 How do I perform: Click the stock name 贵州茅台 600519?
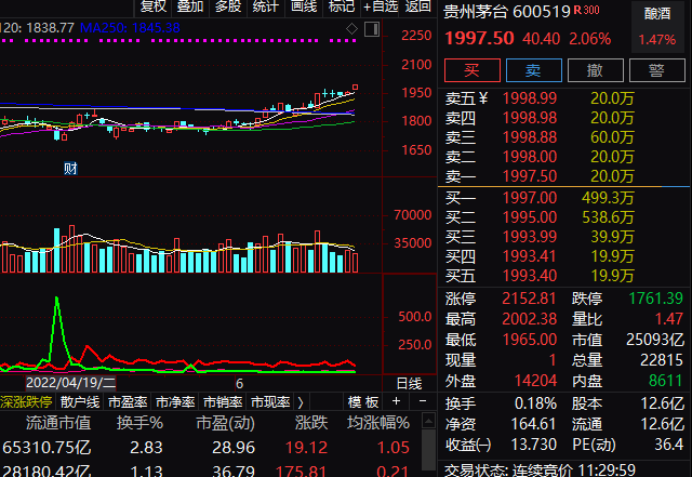tap(507, 12)
